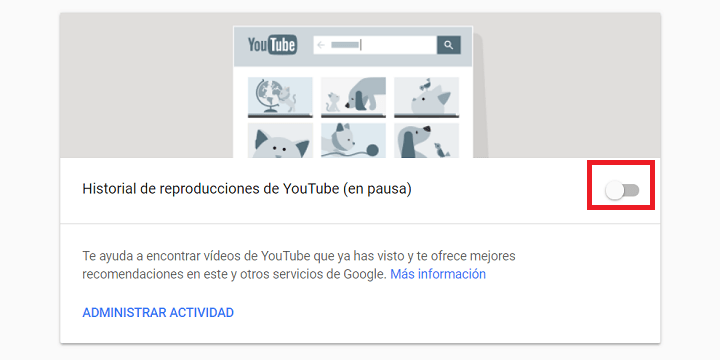Image resolution: width=720 pixels, height=360 pixels.
Task: Open the Más información link
Action: (438, 274)
